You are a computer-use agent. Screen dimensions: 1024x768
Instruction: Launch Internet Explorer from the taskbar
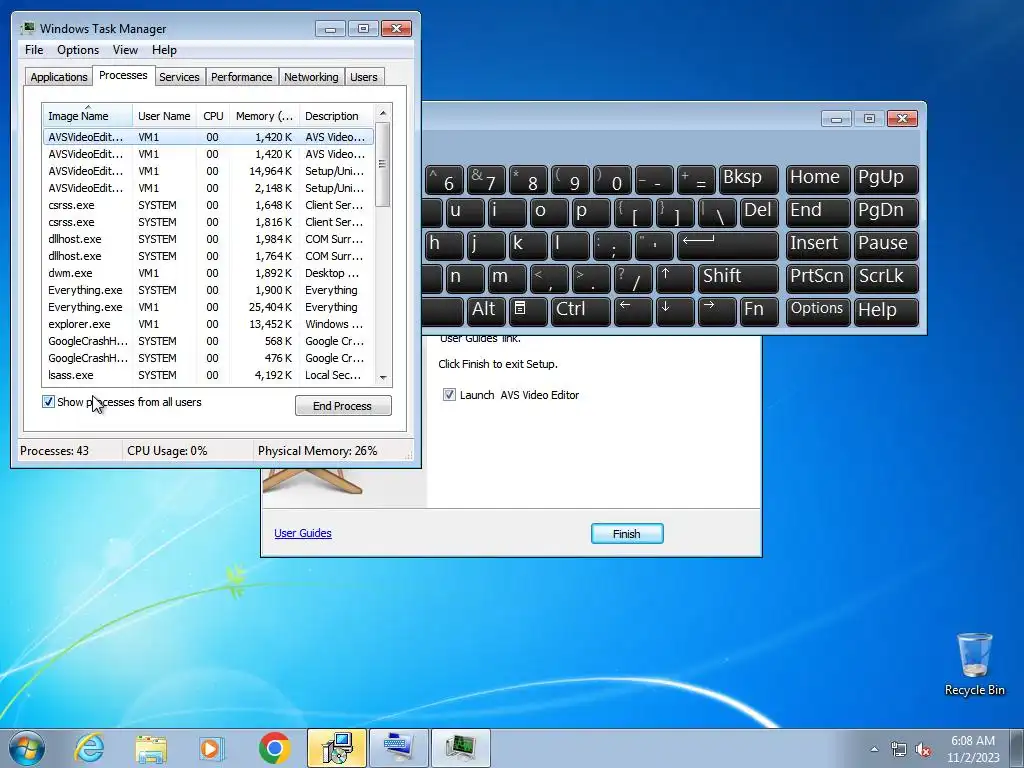pos(89,748)
